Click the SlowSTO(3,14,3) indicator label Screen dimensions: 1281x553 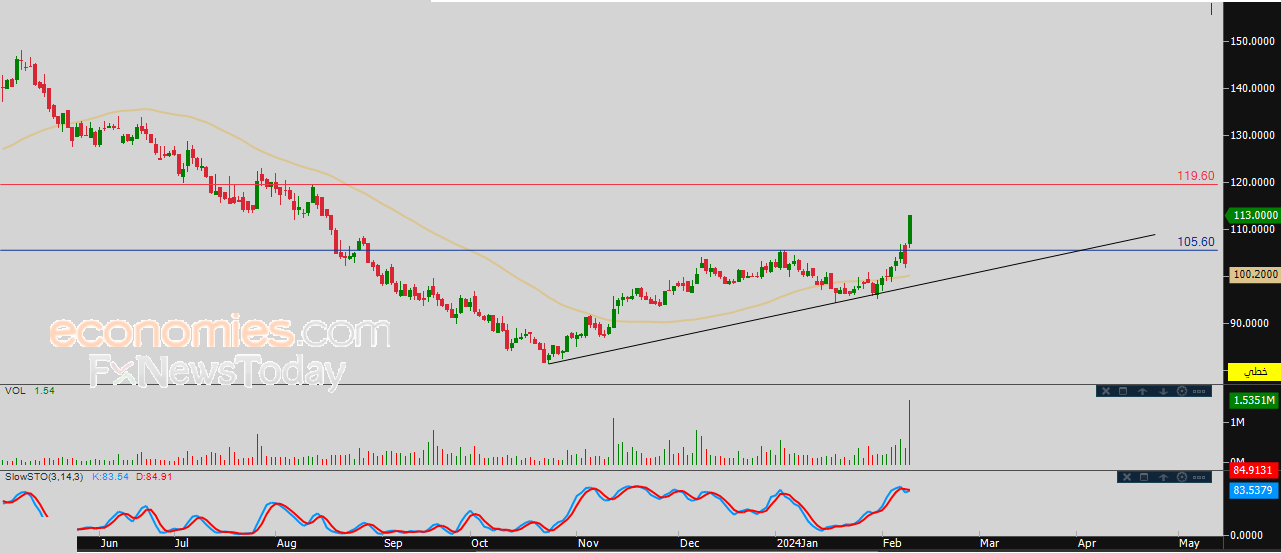(x=46, y=478)
